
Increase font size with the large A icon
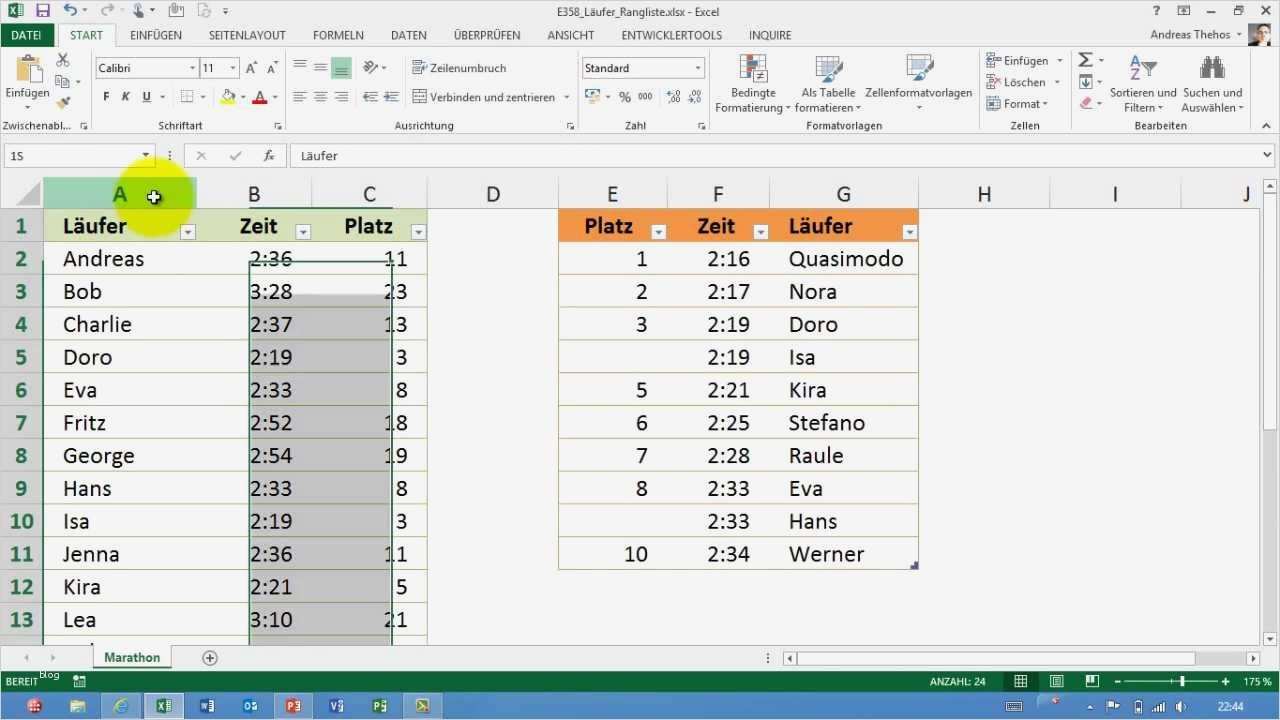pos(252,68)
